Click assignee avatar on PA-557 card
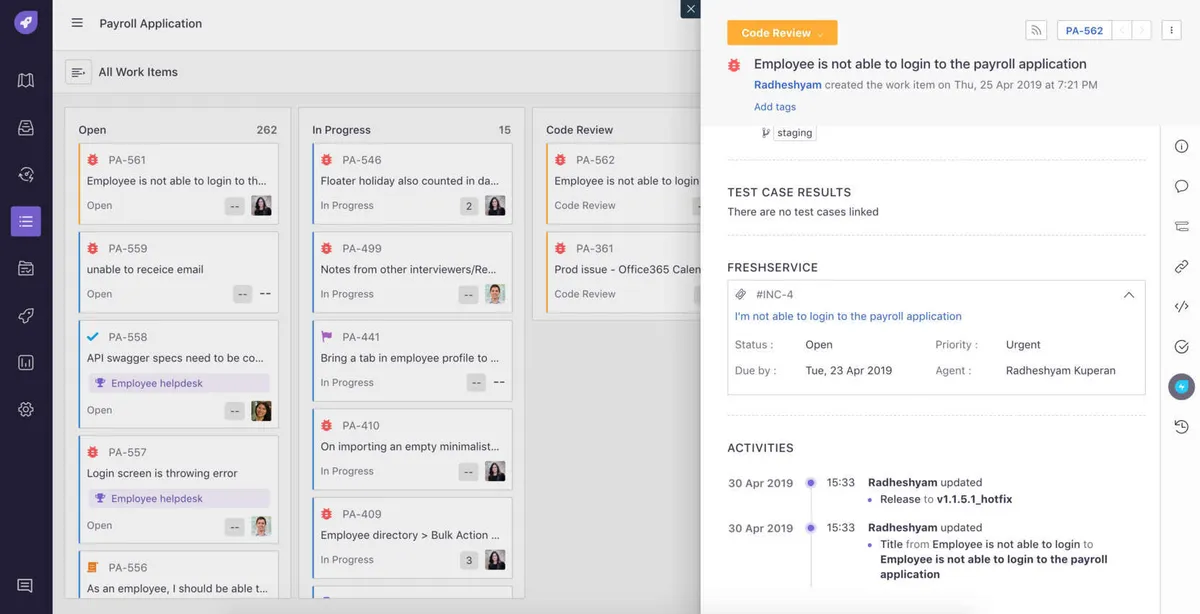Screen dimensions: 1200x614 (262, 526)
